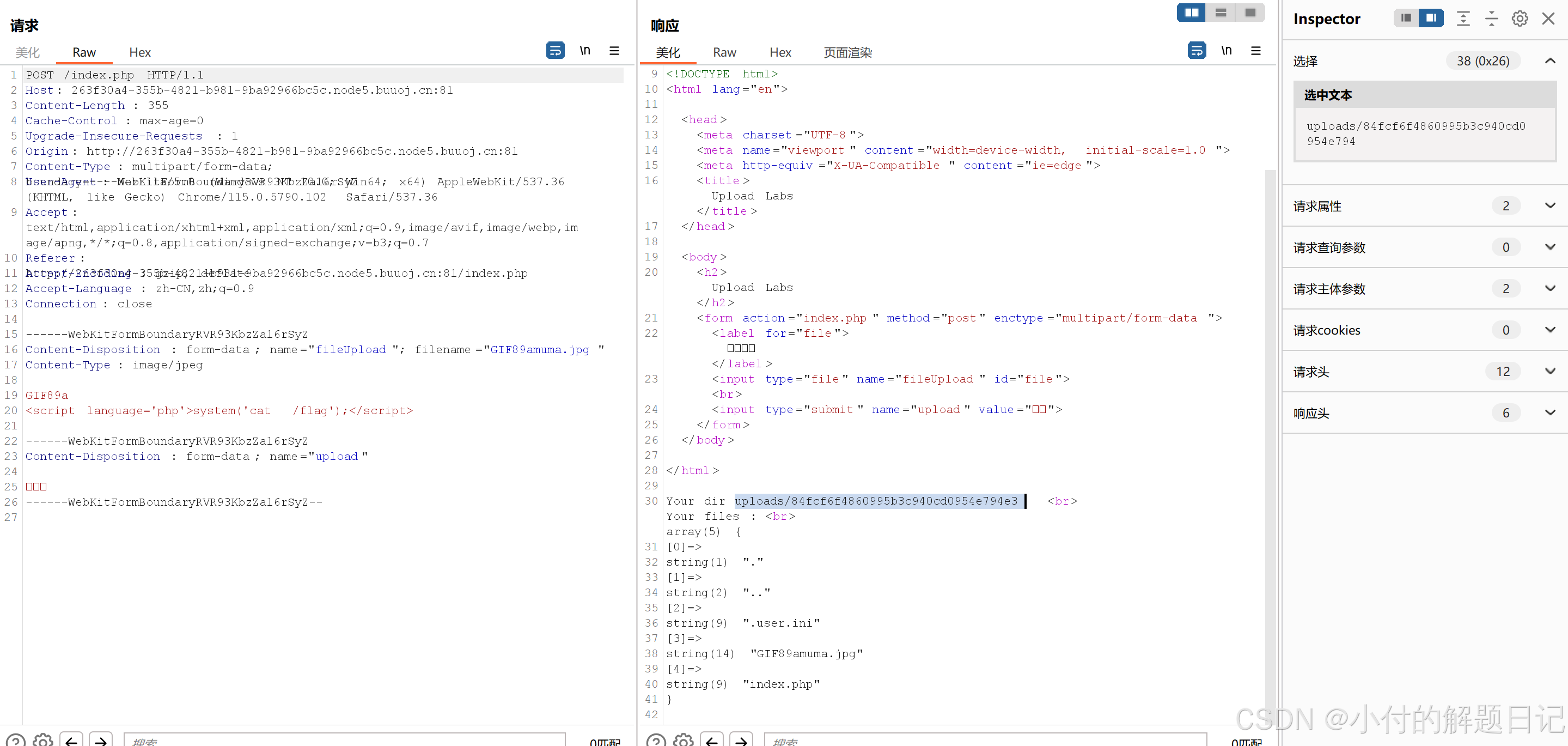Click the Inspector expand all sections icon
The image size is (1568, 746).
click(x=1463, y=19)
